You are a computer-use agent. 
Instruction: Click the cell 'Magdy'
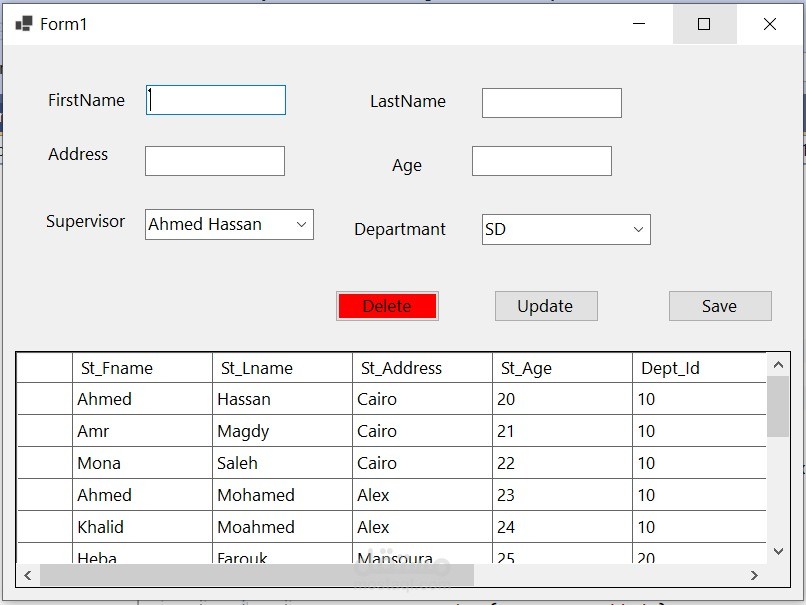pos(282,431)
